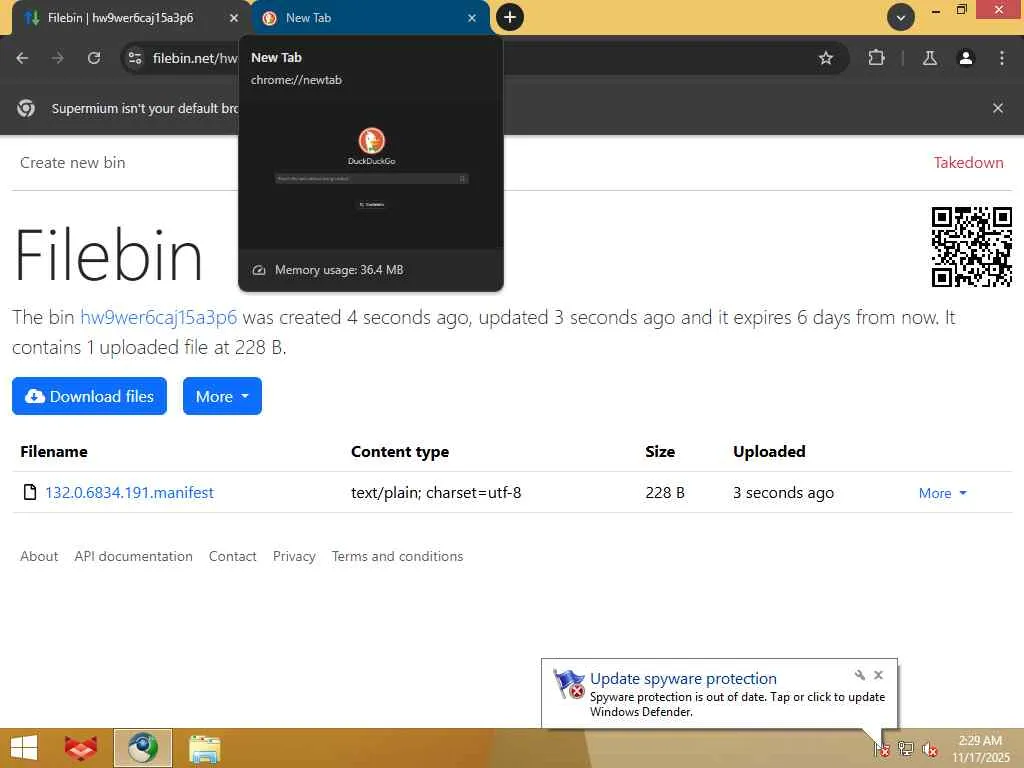Click the Update spyware protection notification title
This screenshot has width=1024, height=768.
coord(683,679)
